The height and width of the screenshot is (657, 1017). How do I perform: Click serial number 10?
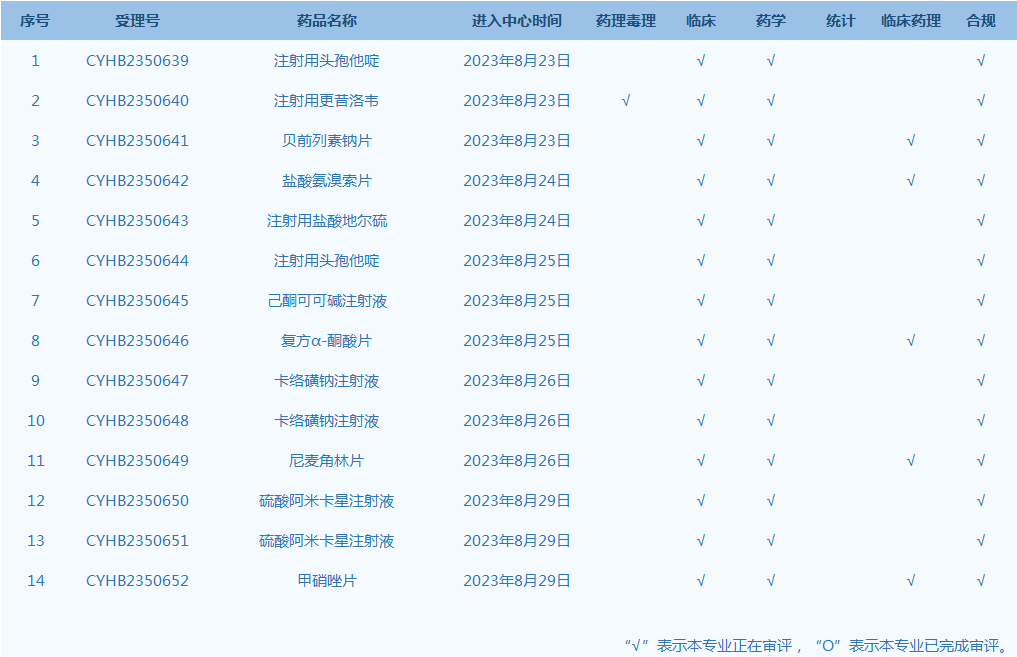pyautogui.click(x=36, y=421)
